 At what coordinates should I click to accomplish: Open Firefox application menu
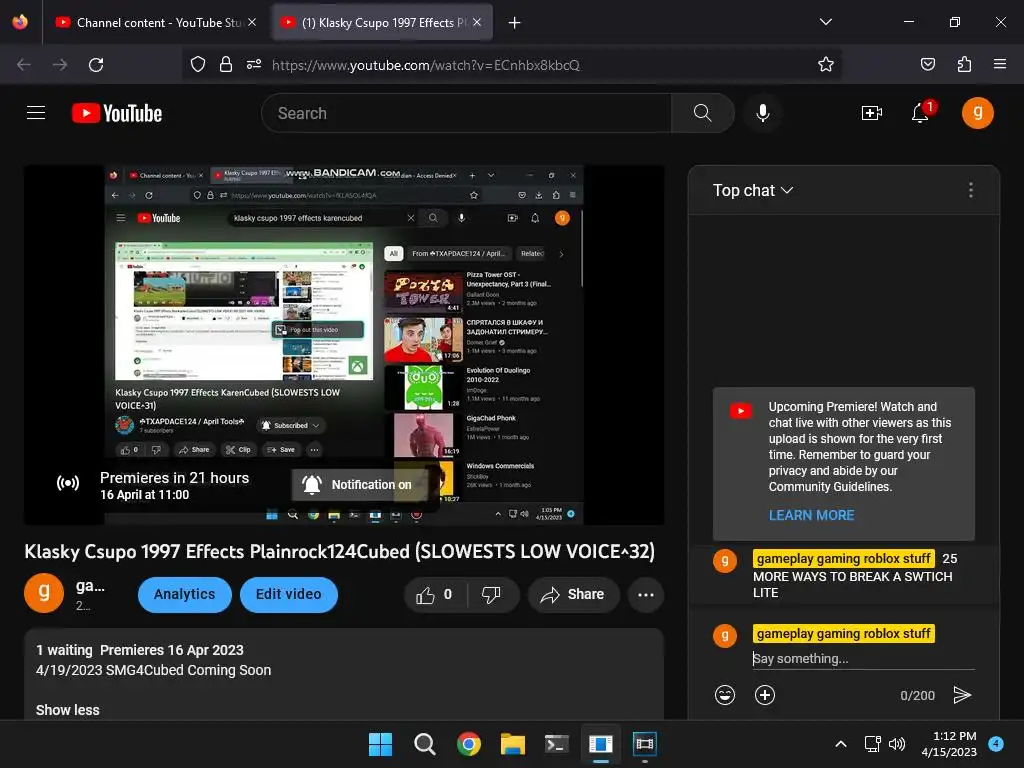(x=1000, y=65)
